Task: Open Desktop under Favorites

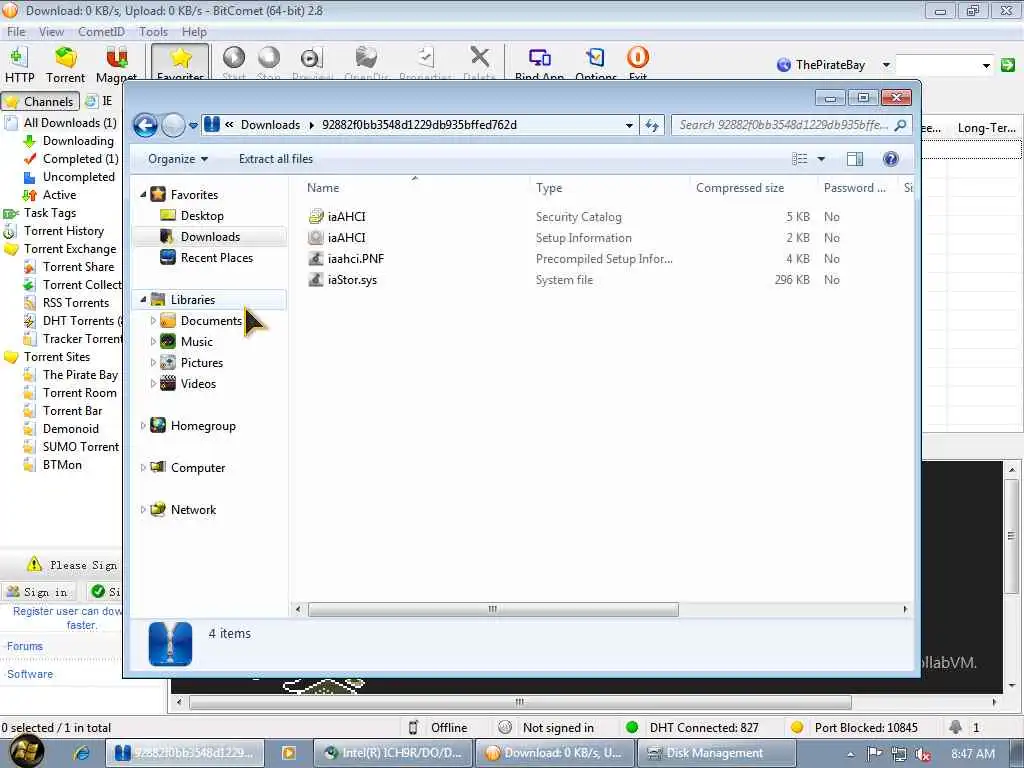Action: tap(202, 216)
